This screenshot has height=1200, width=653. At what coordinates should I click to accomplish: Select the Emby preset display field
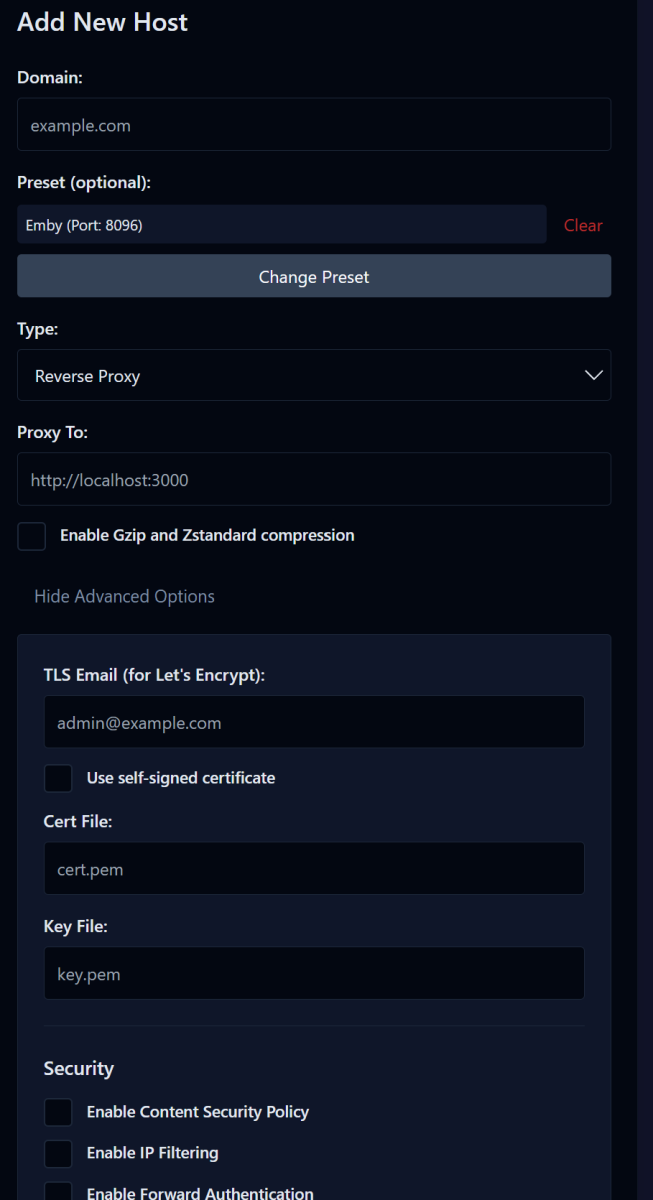(x=281, y=225)
